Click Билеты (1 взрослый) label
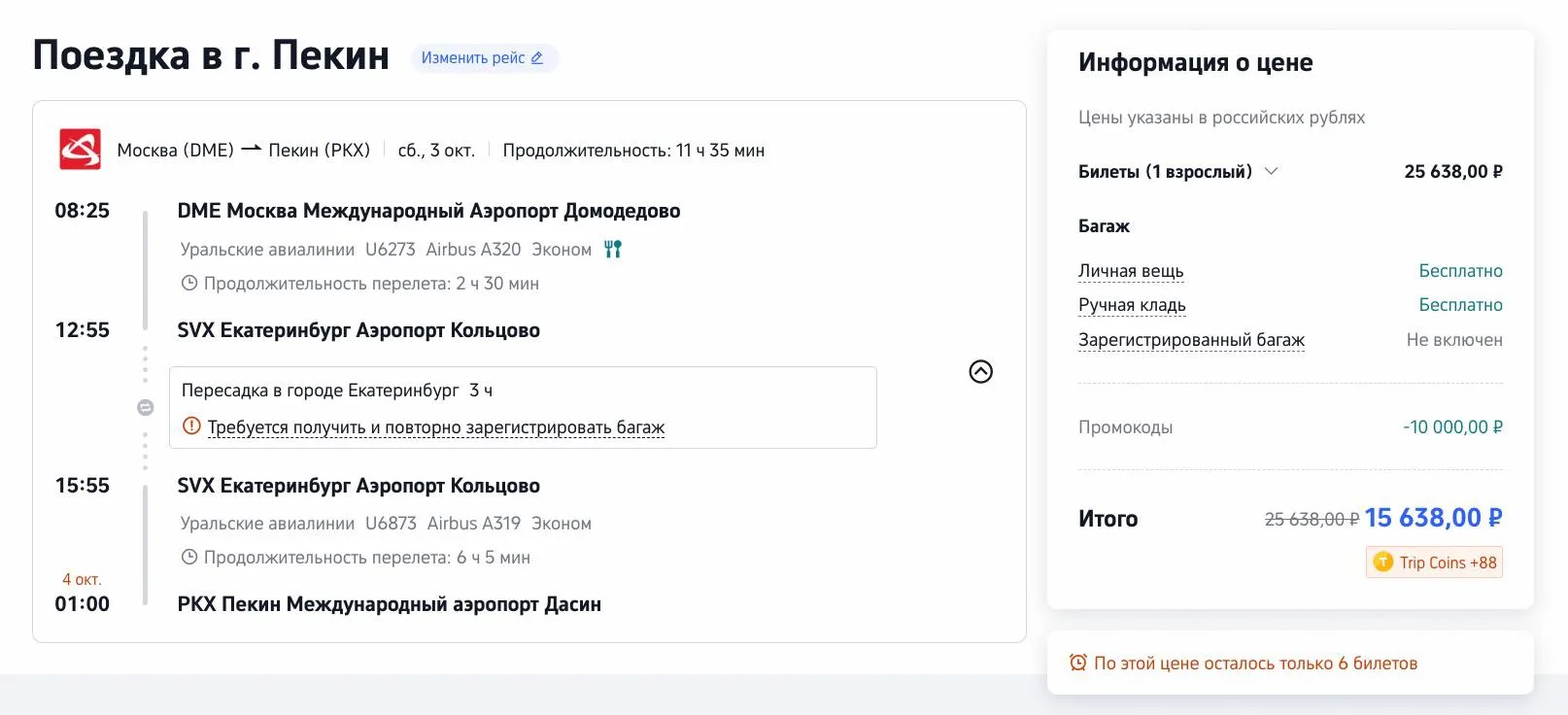The height and width of the screenshot is (715, 1568). [1165, 171]
